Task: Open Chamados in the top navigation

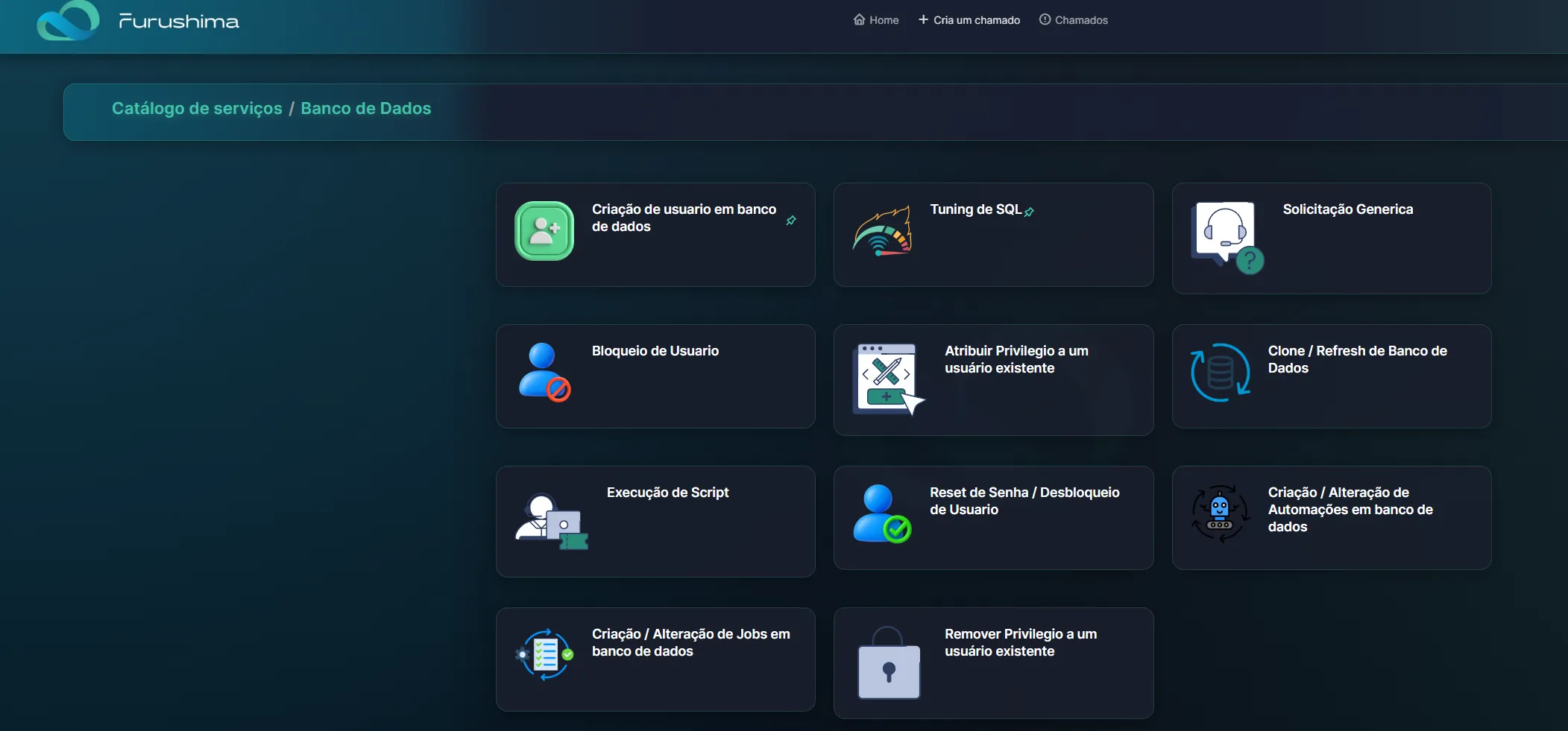Action: tap(1074, 20)
